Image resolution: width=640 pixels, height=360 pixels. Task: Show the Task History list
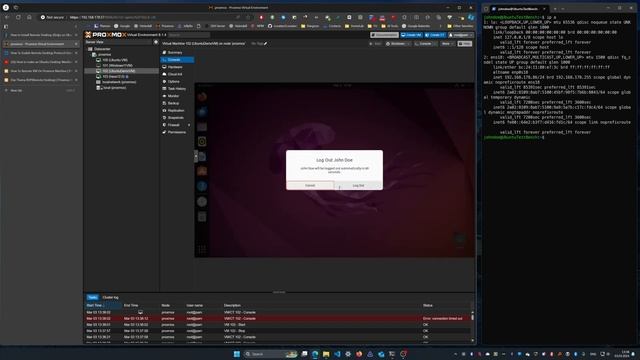(177, 89)
